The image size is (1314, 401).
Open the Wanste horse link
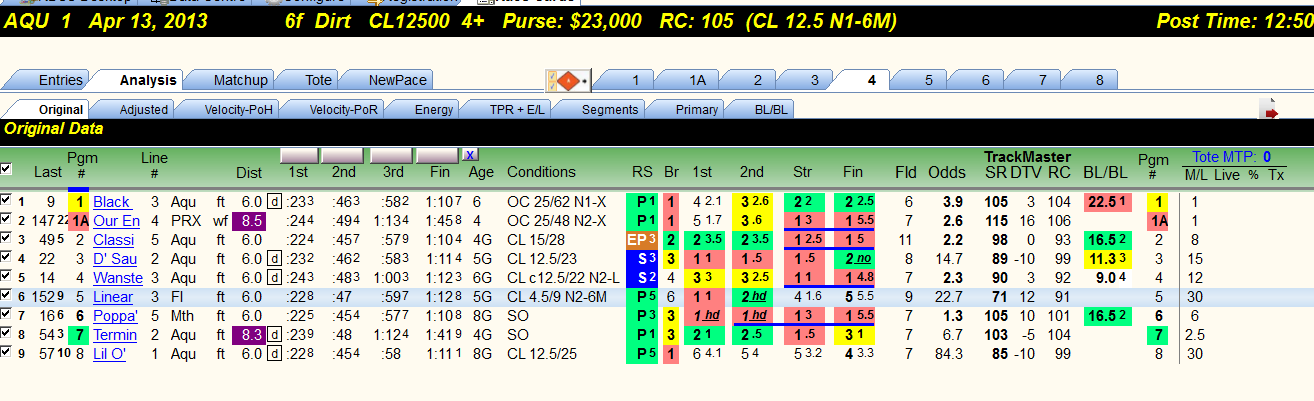click(x=117, y=278)
